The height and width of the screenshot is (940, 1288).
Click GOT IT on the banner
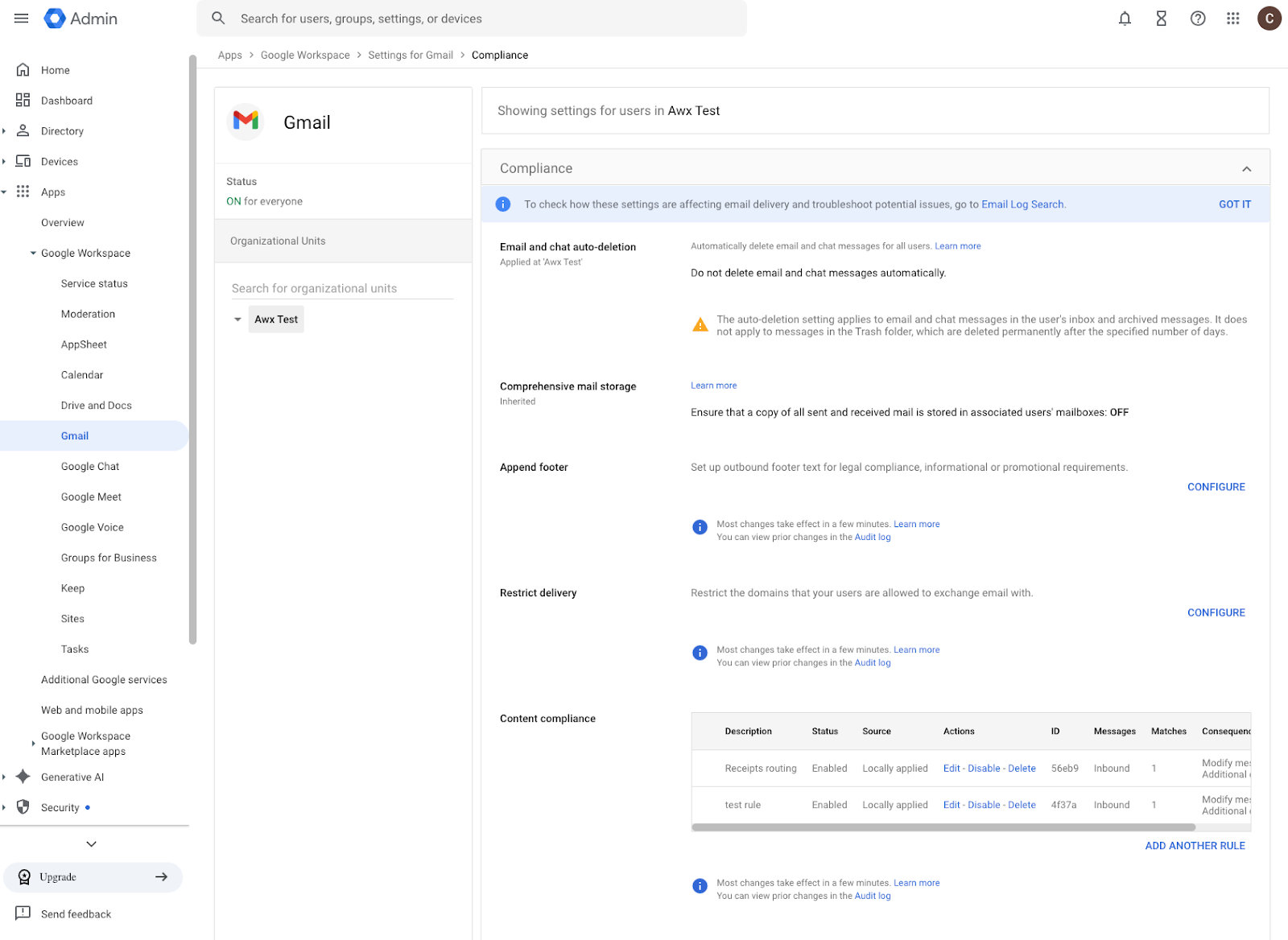pos(1235,204)
